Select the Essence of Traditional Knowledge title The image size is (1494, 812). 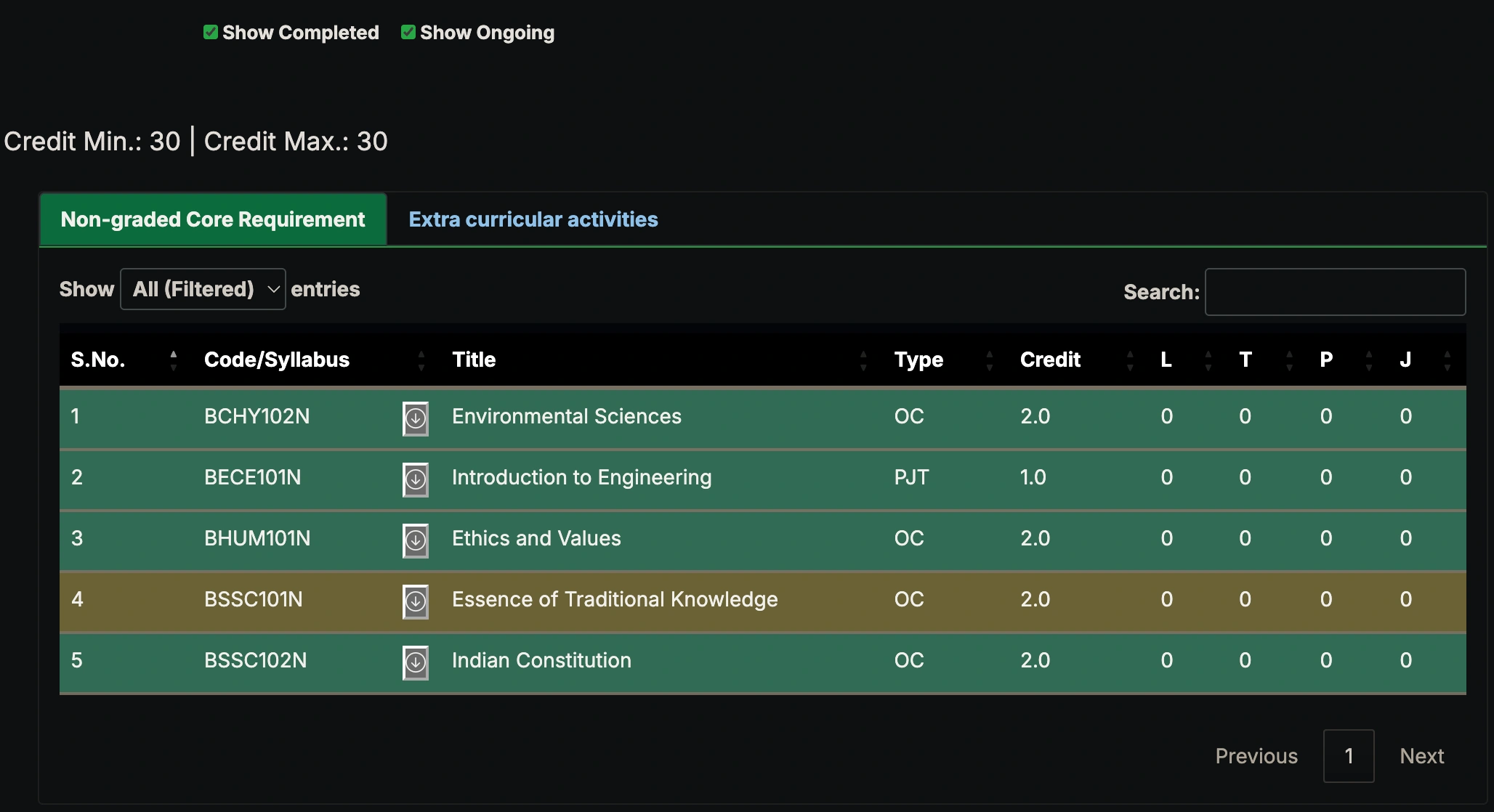(x=615, y=599)
